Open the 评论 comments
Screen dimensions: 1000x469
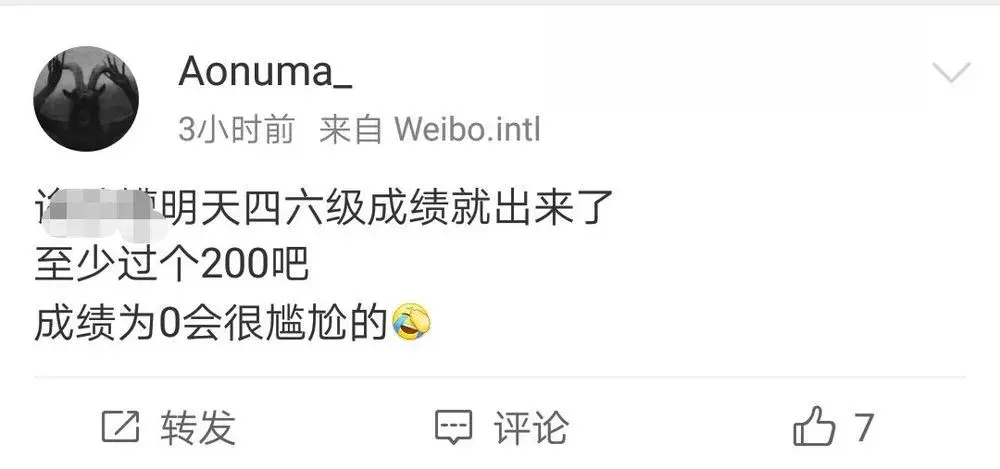tap(531, 427)
